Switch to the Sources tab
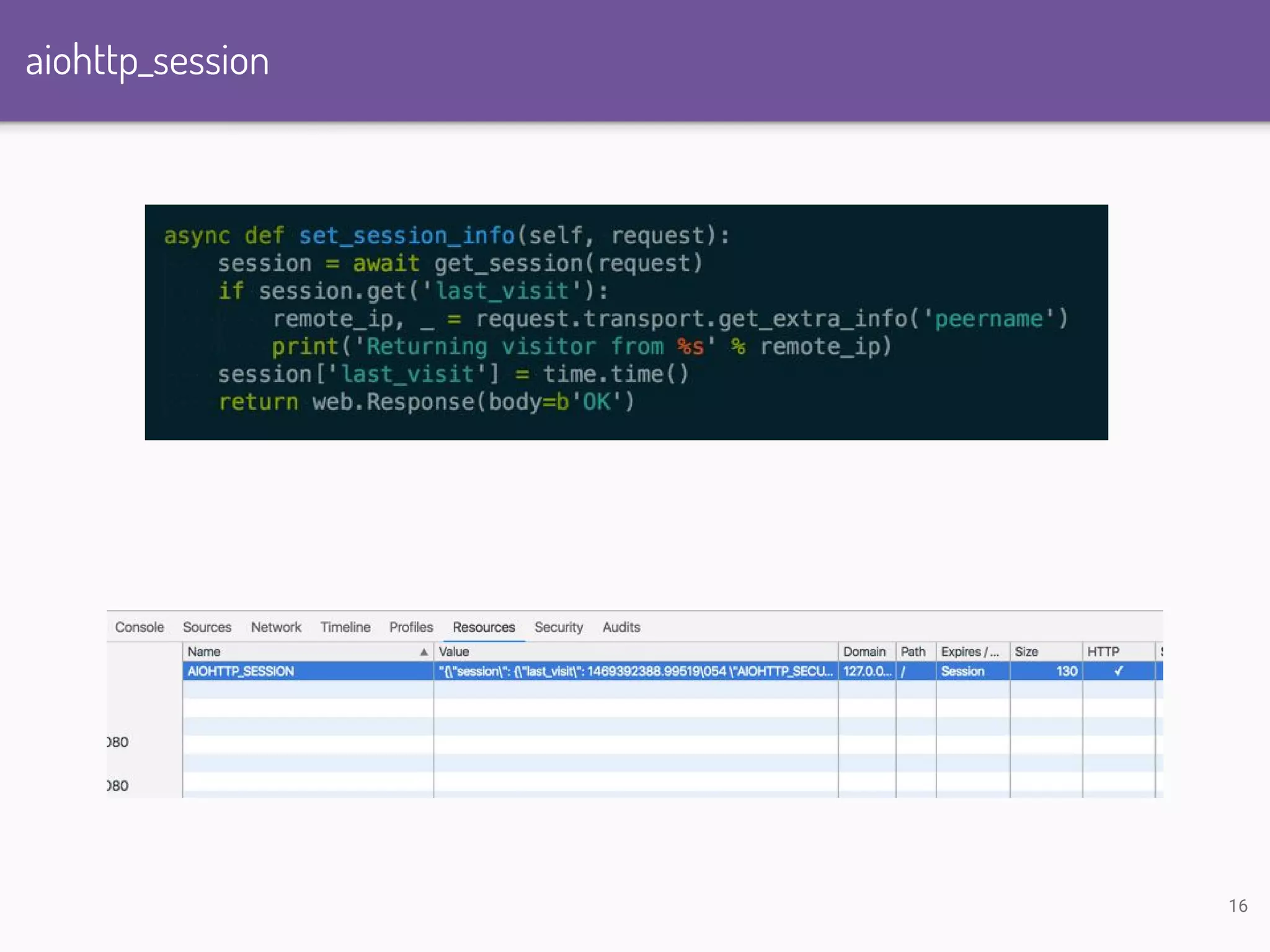The image size is (1270, 952). pos(207,627)
